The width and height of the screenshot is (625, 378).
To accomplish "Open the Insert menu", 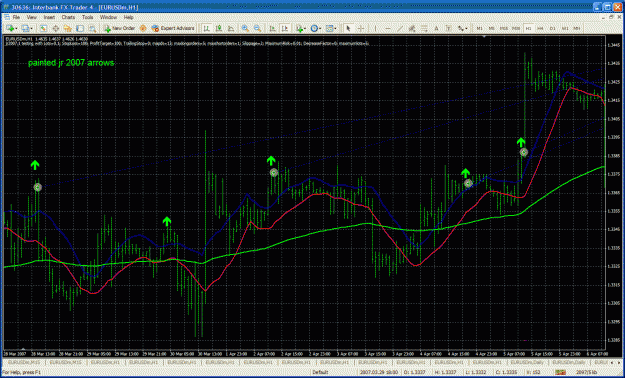I will pos(49,18).
